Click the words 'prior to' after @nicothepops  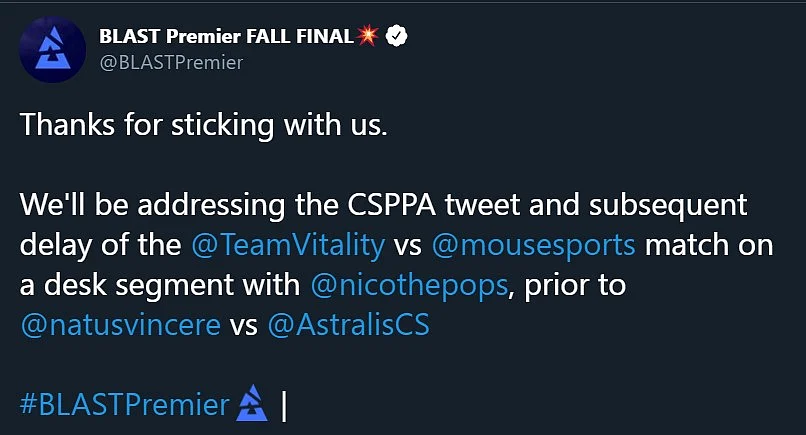tap(575, 285)
